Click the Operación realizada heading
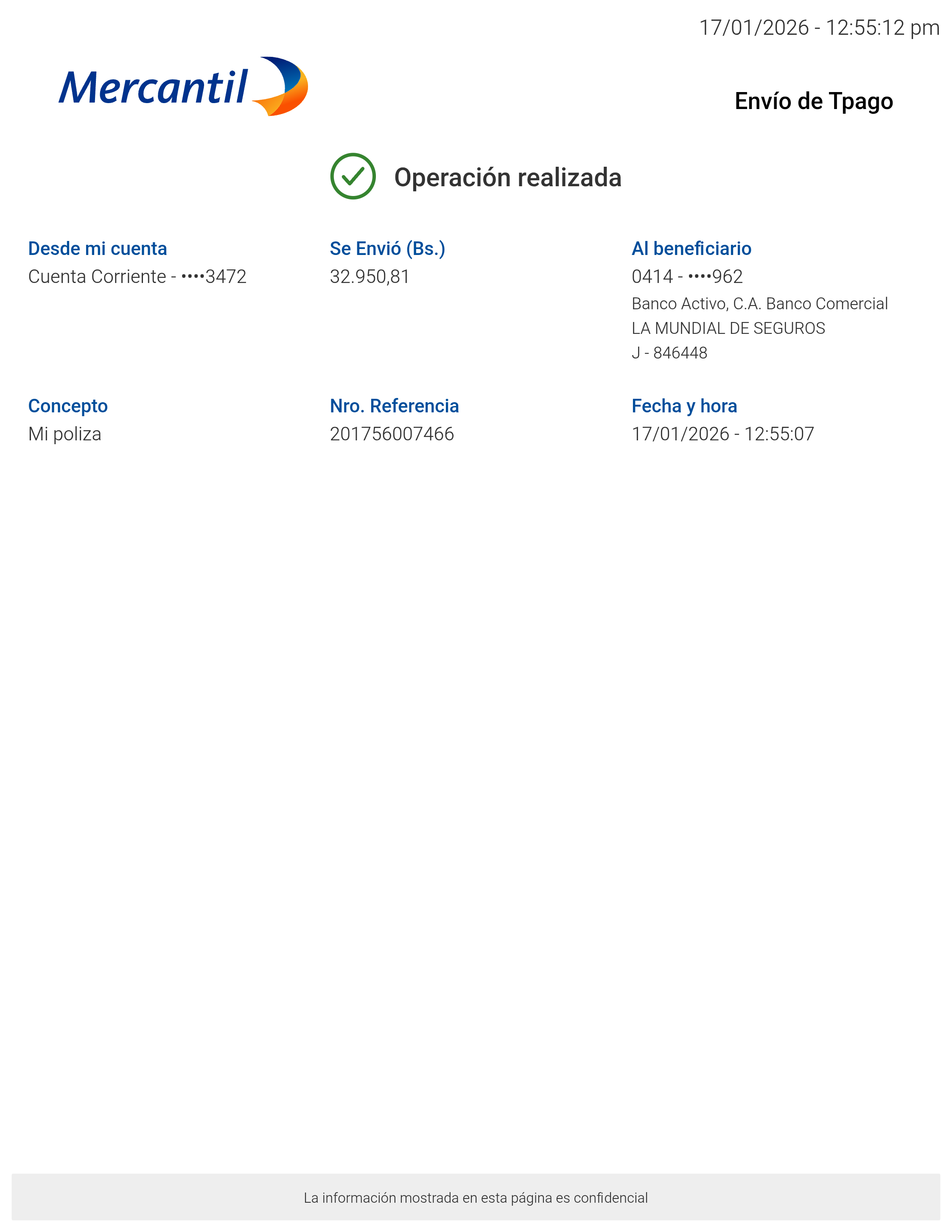Screen dimensions: 952x1232 (x=507, y=177)
